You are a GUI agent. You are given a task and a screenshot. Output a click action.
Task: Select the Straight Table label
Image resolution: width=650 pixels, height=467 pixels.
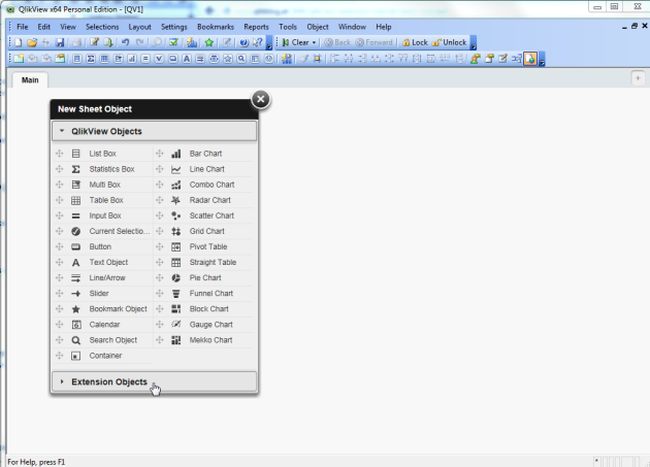point(213,262)
